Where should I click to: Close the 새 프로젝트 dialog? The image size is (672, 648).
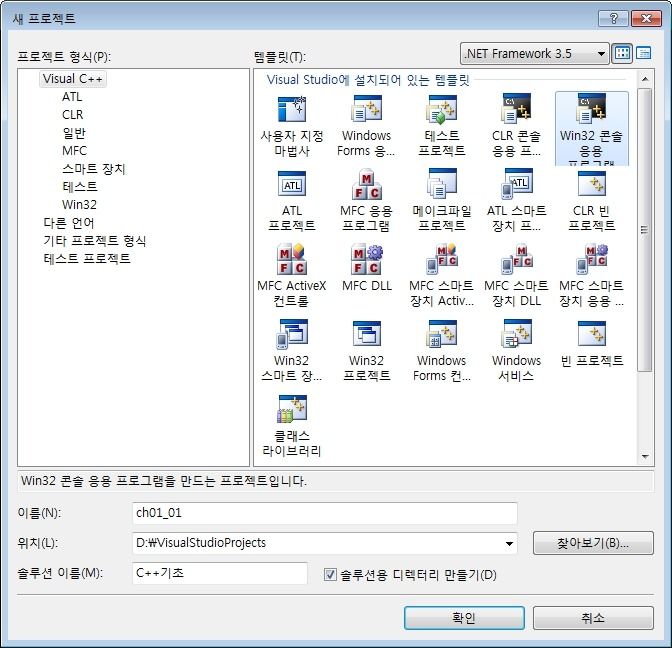click(646, 18)
